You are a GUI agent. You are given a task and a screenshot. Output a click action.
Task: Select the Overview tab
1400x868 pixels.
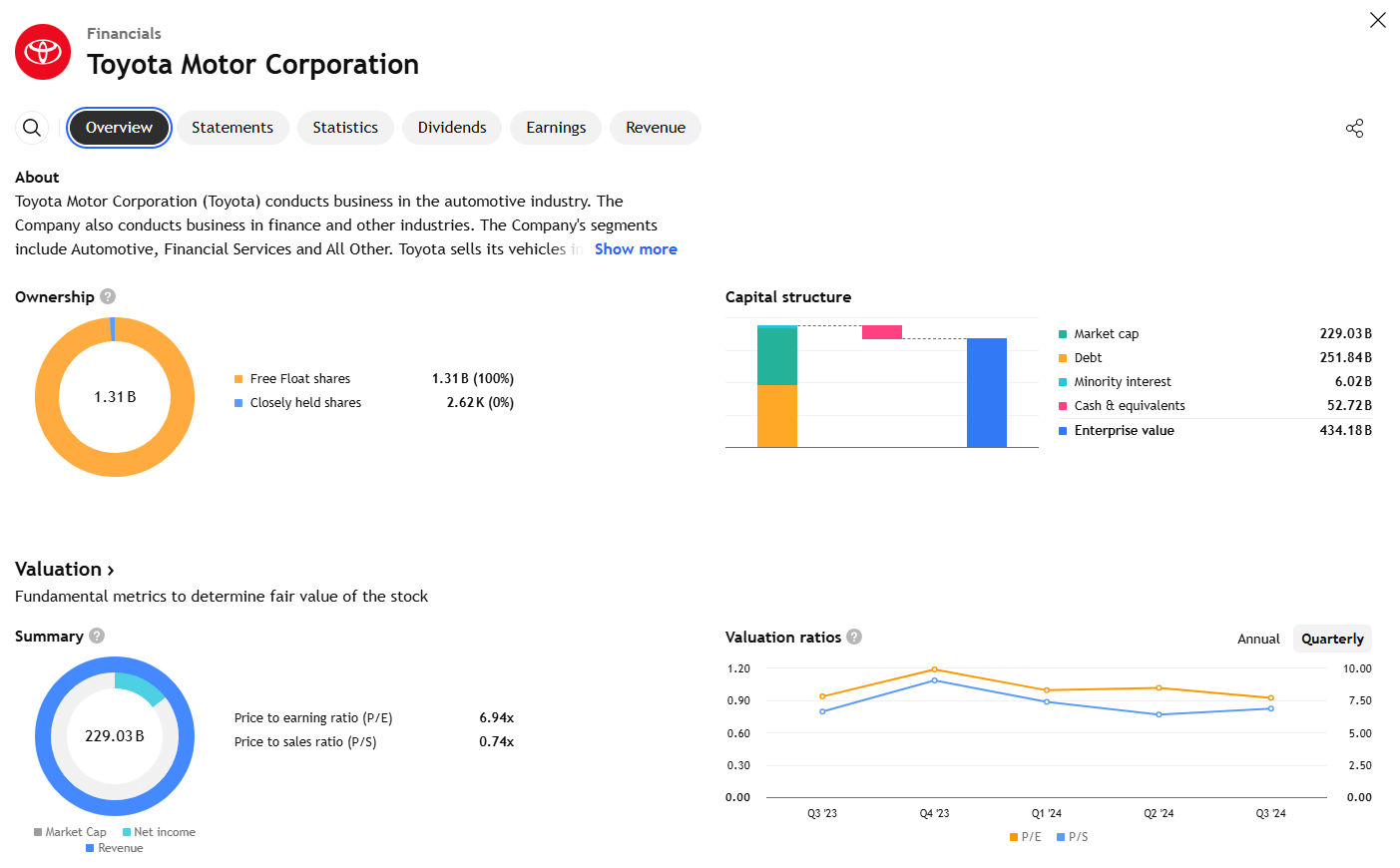click(x=119, y=128)
